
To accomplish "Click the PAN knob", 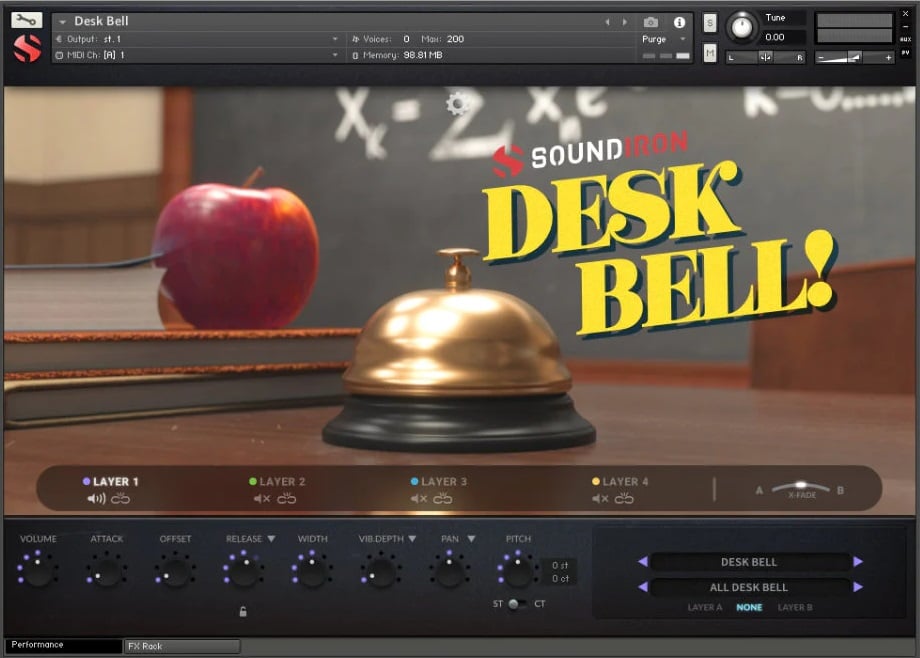I will click(449, 570).
